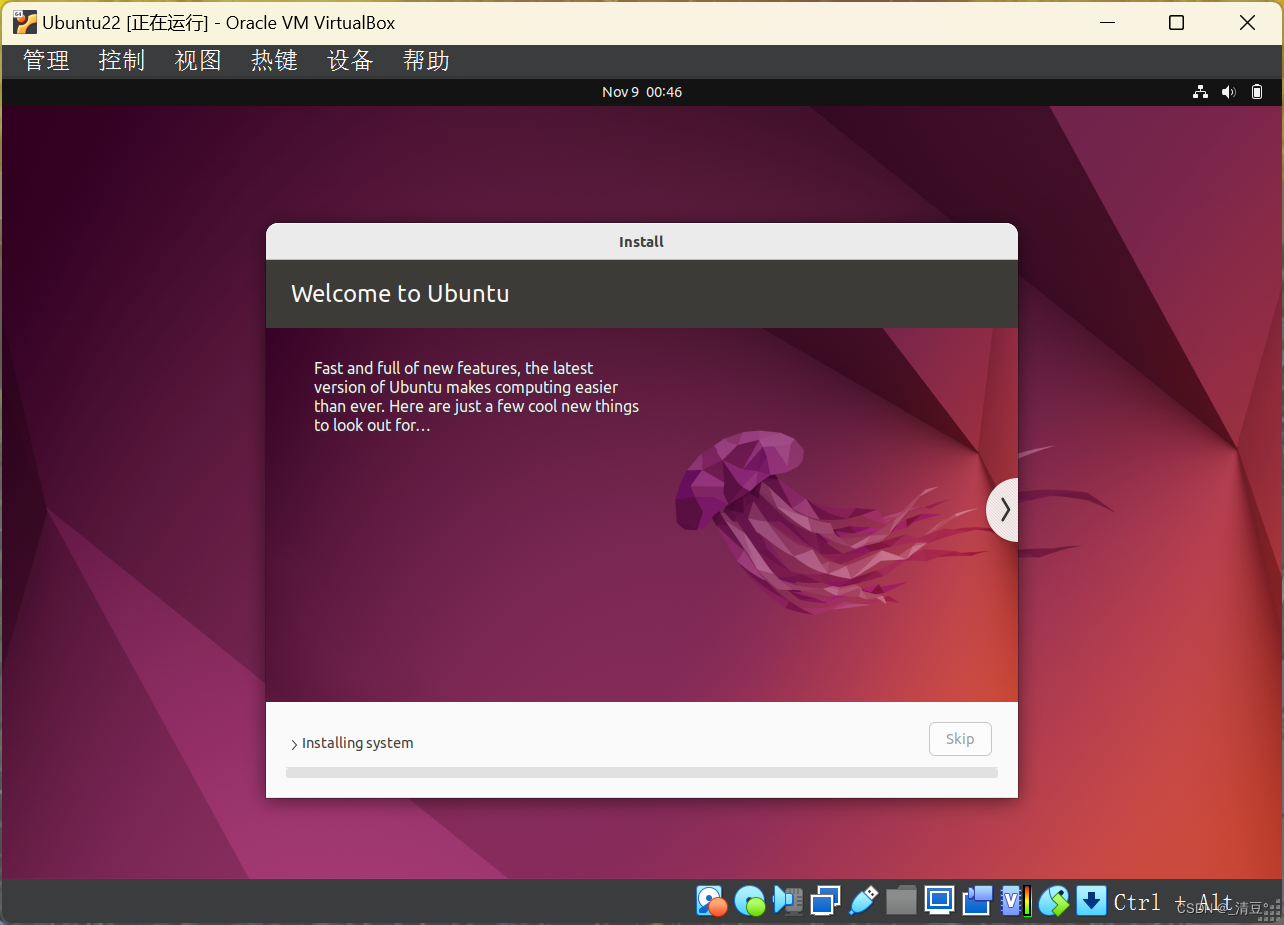Click the VirtualBox window title icon
Viewport: 1284px width, 925px height.
click(x=25, y=22)
